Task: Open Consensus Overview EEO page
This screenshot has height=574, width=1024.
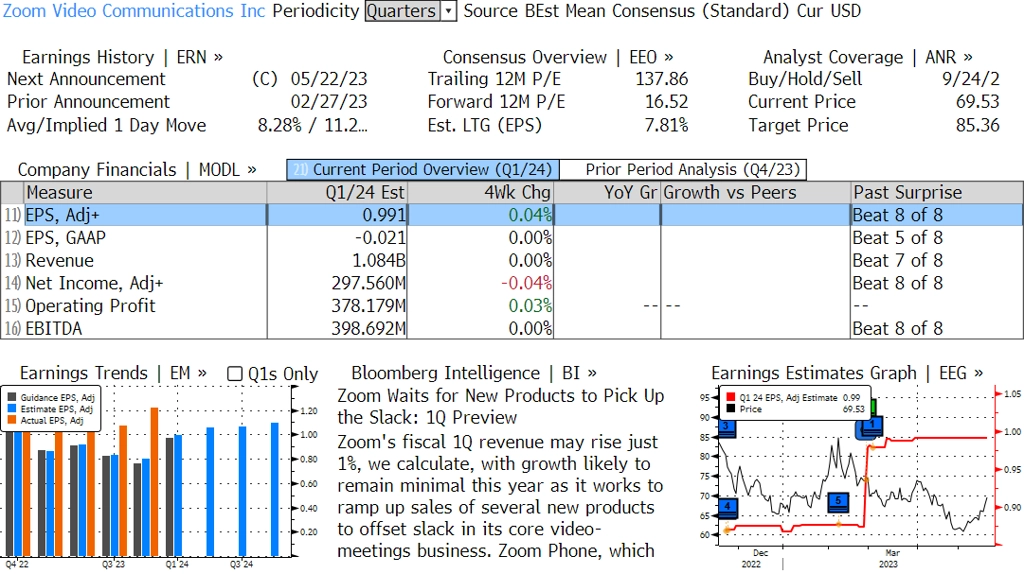Action: pos(558,57)
